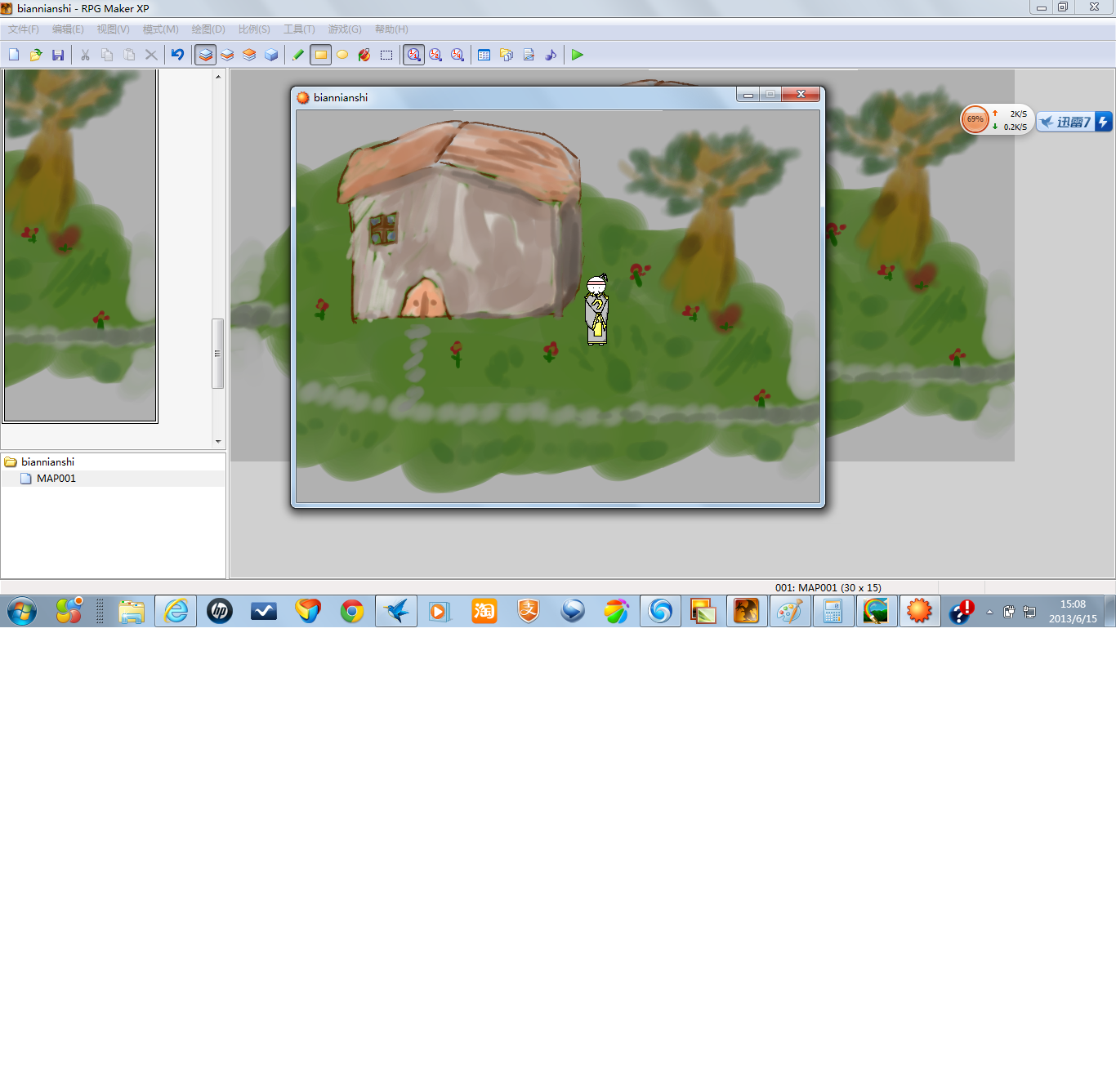Click the Delete X toolbar icon
The width and height of the screenshot is (1116, 1092).
tap(151, 55)
